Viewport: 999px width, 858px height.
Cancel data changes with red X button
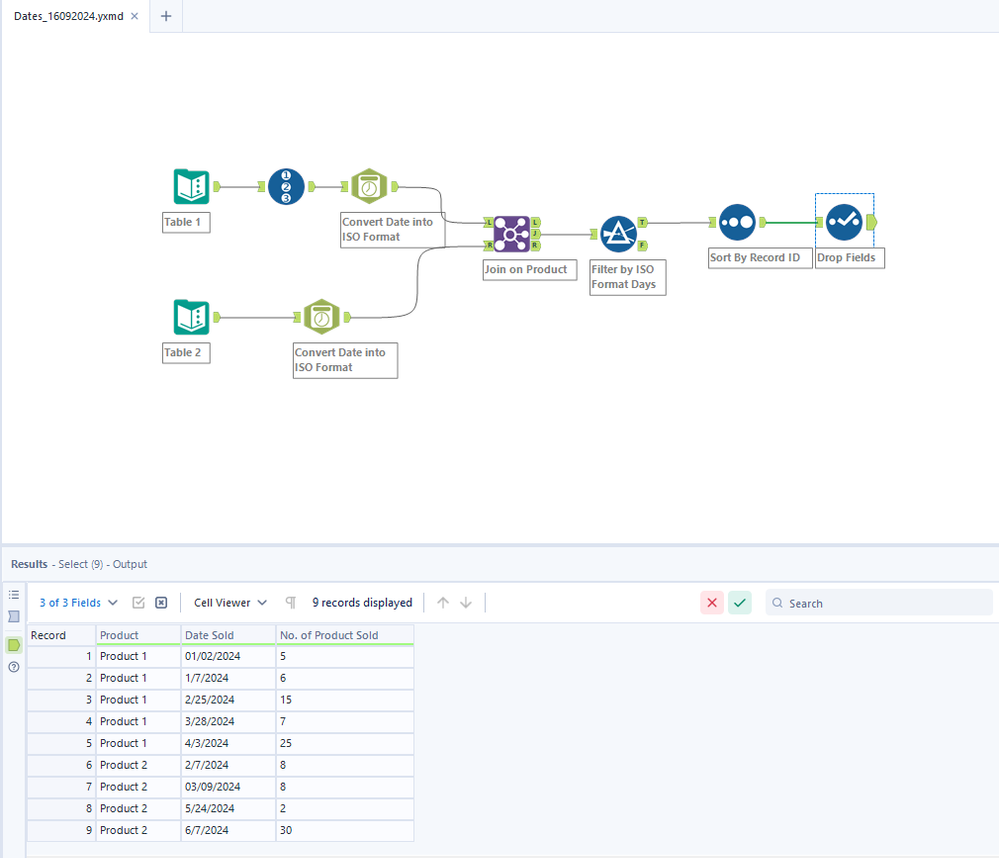[712, 603]
